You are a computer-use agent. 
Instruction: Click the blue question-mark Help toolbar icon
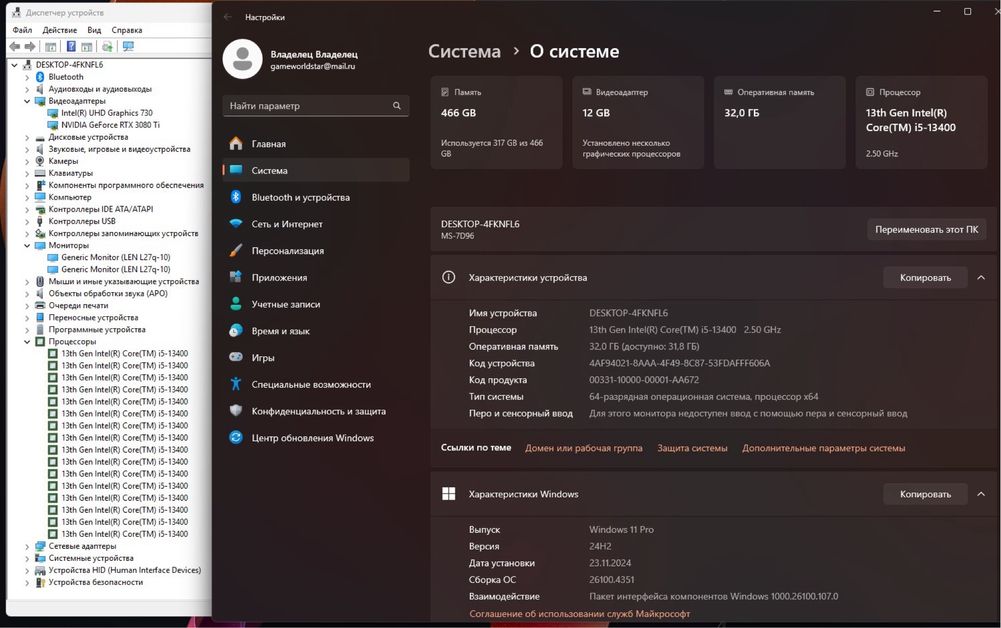coord(71,47)
